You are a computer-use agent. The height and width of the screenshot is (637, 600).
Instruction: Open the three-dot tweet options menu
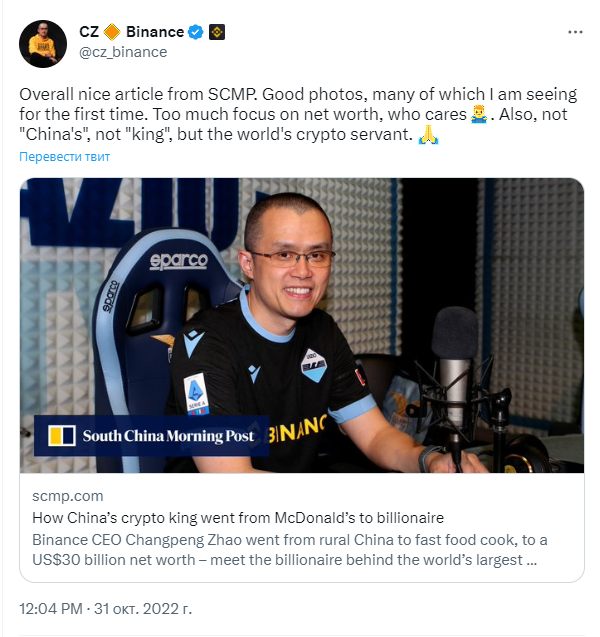[575, 32]
